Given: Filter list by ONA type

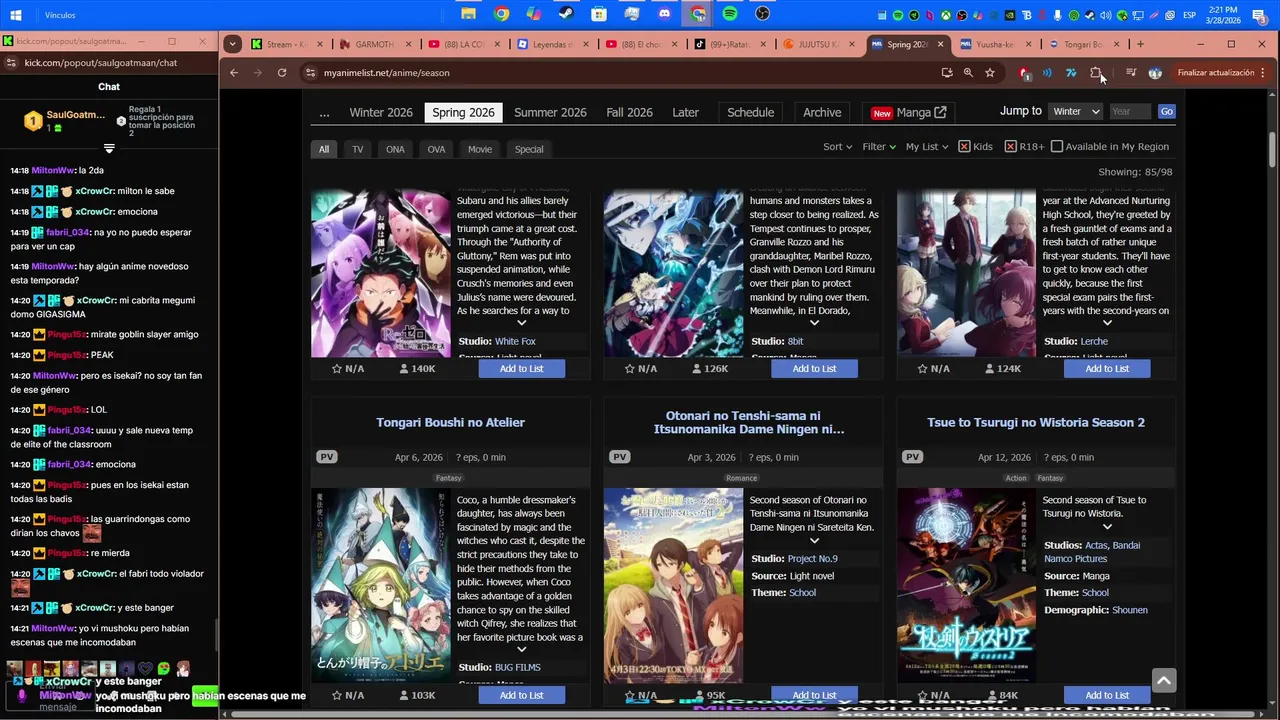Looking at the screenshot, I should [x=395, y=149].
